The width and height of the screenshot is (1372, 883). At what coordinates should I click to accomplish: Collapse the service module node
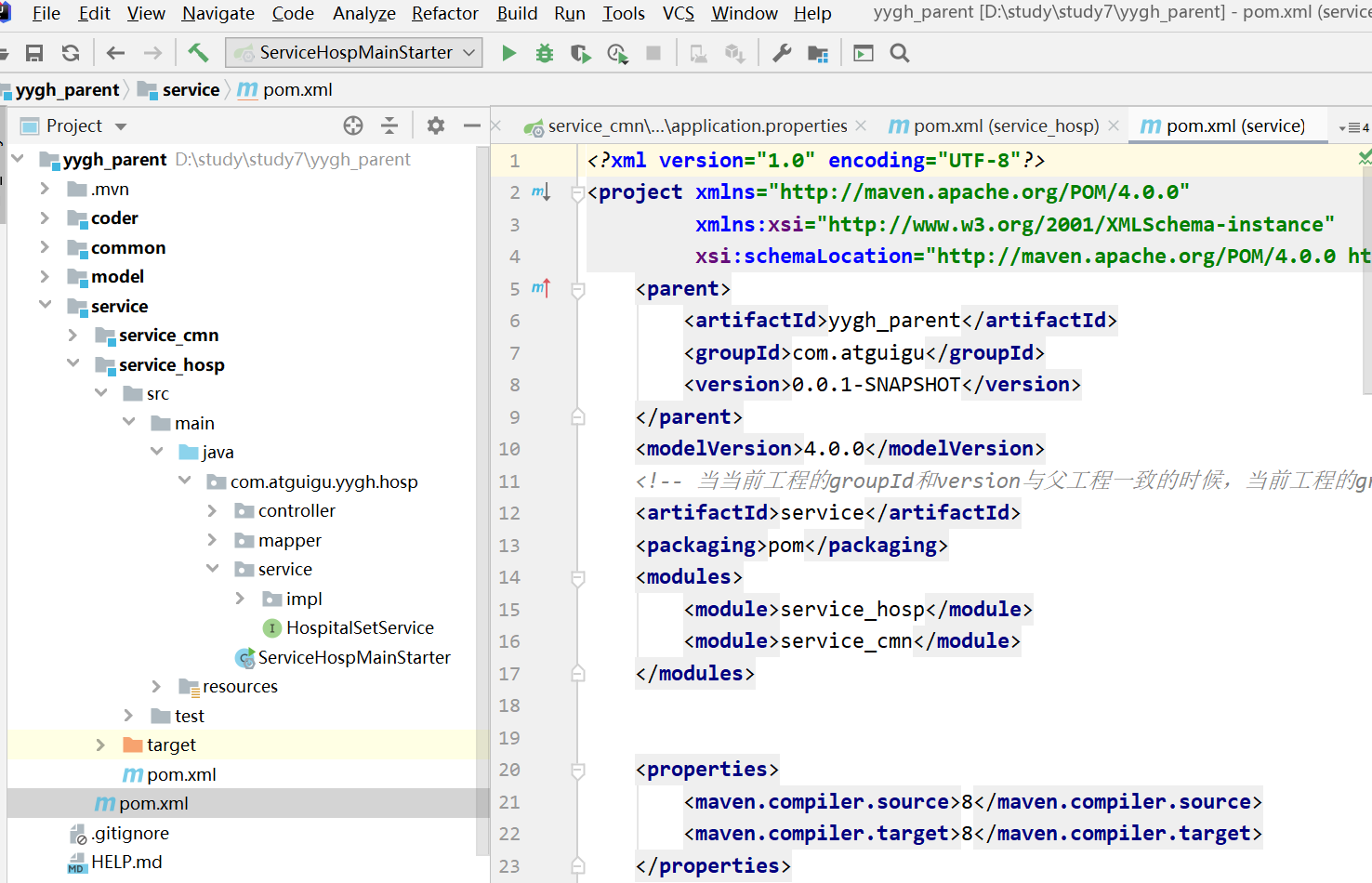click(x=45, y=305)
